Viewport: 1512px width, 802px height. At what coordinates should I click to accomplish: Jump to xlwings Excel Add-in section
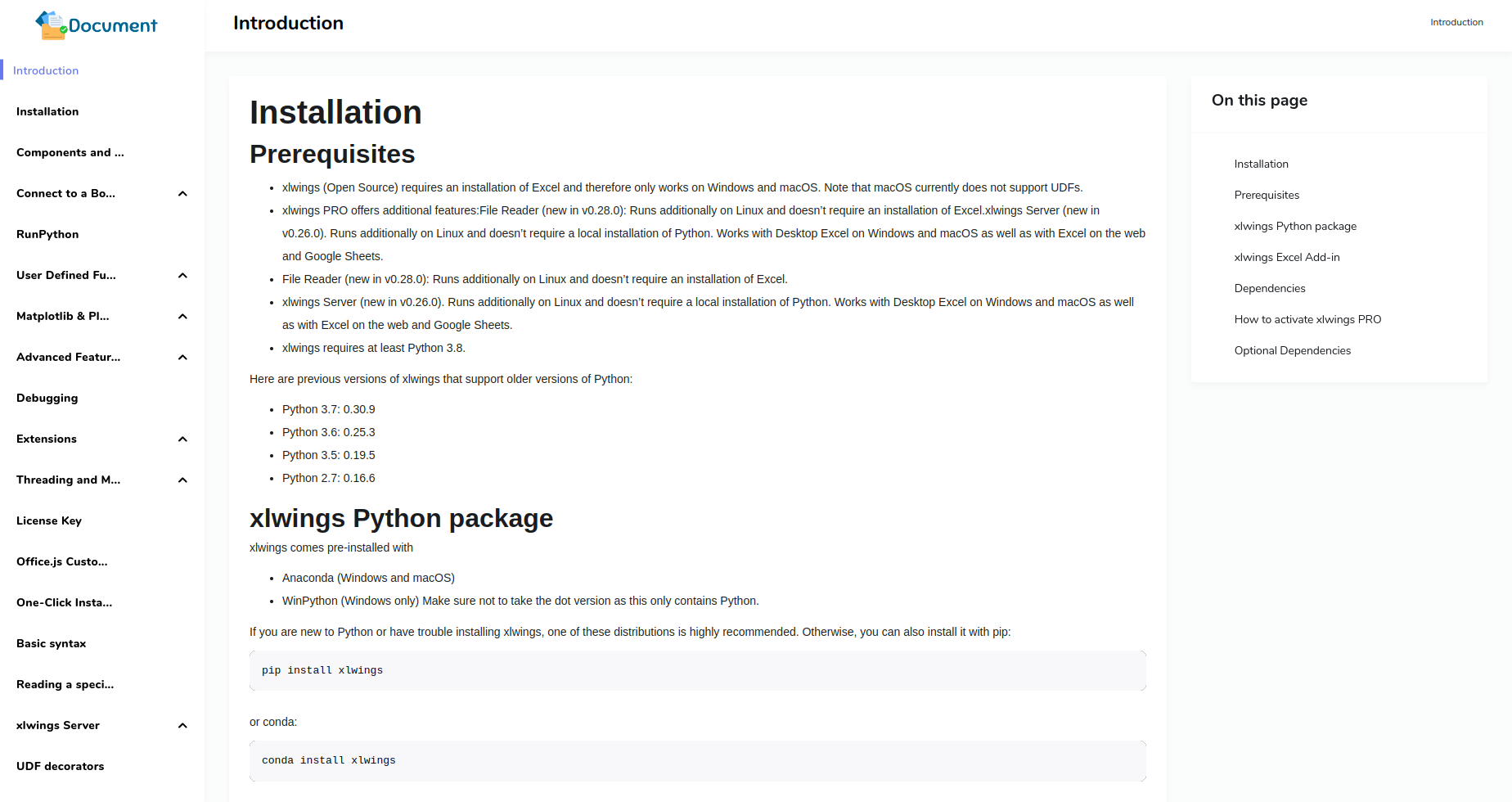click(1287, 257)
